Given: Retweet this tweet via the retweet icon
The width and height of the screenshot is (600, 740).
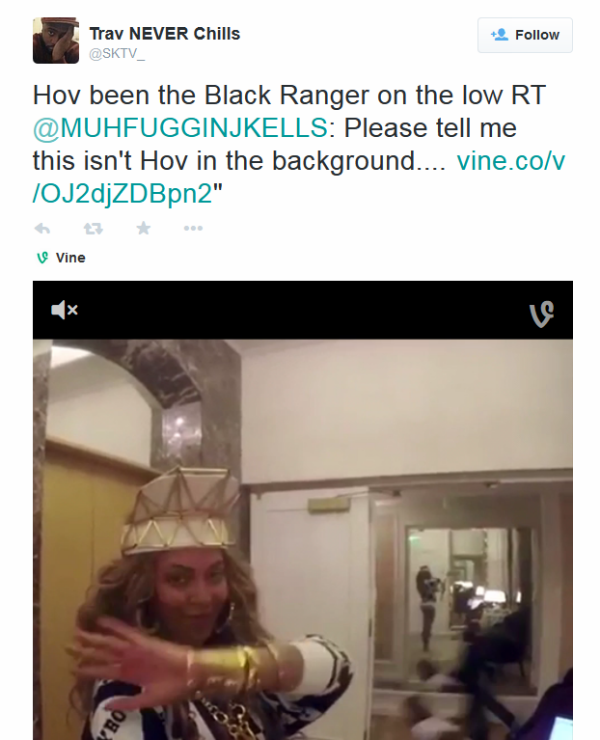Looking at the screenshot, I should coord(93,229).
